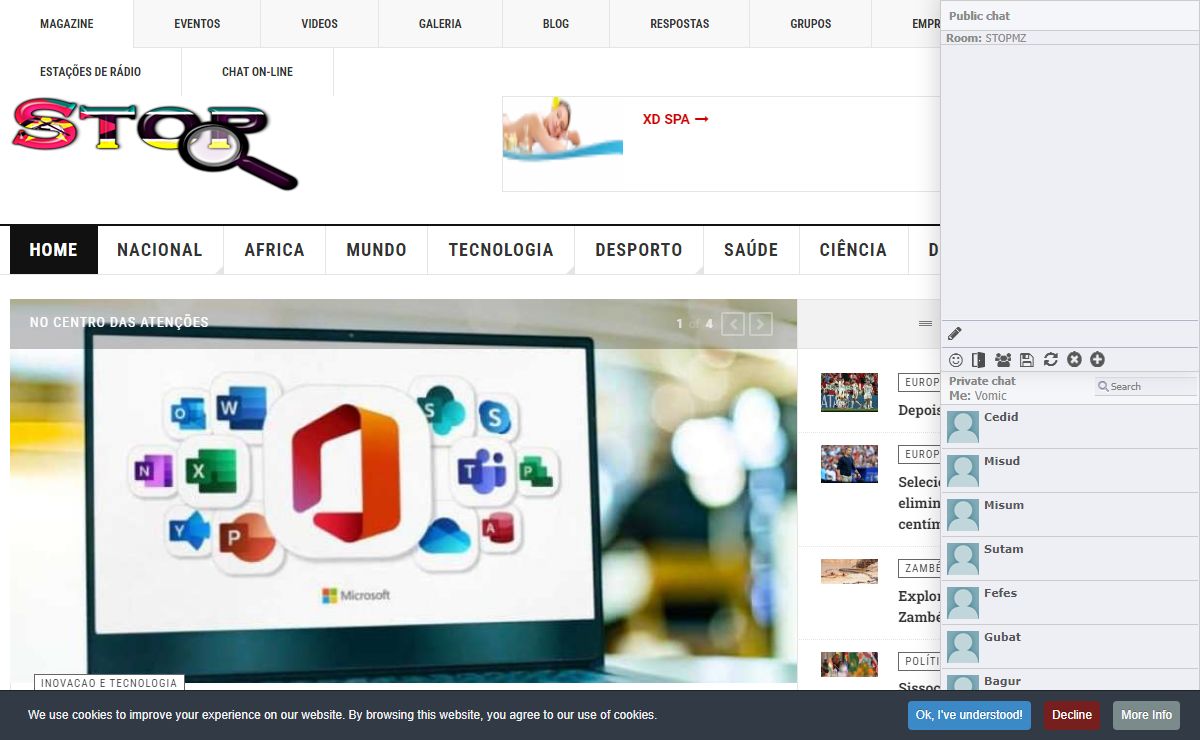Select user Cedid in private chat list

coord(1001,418)
